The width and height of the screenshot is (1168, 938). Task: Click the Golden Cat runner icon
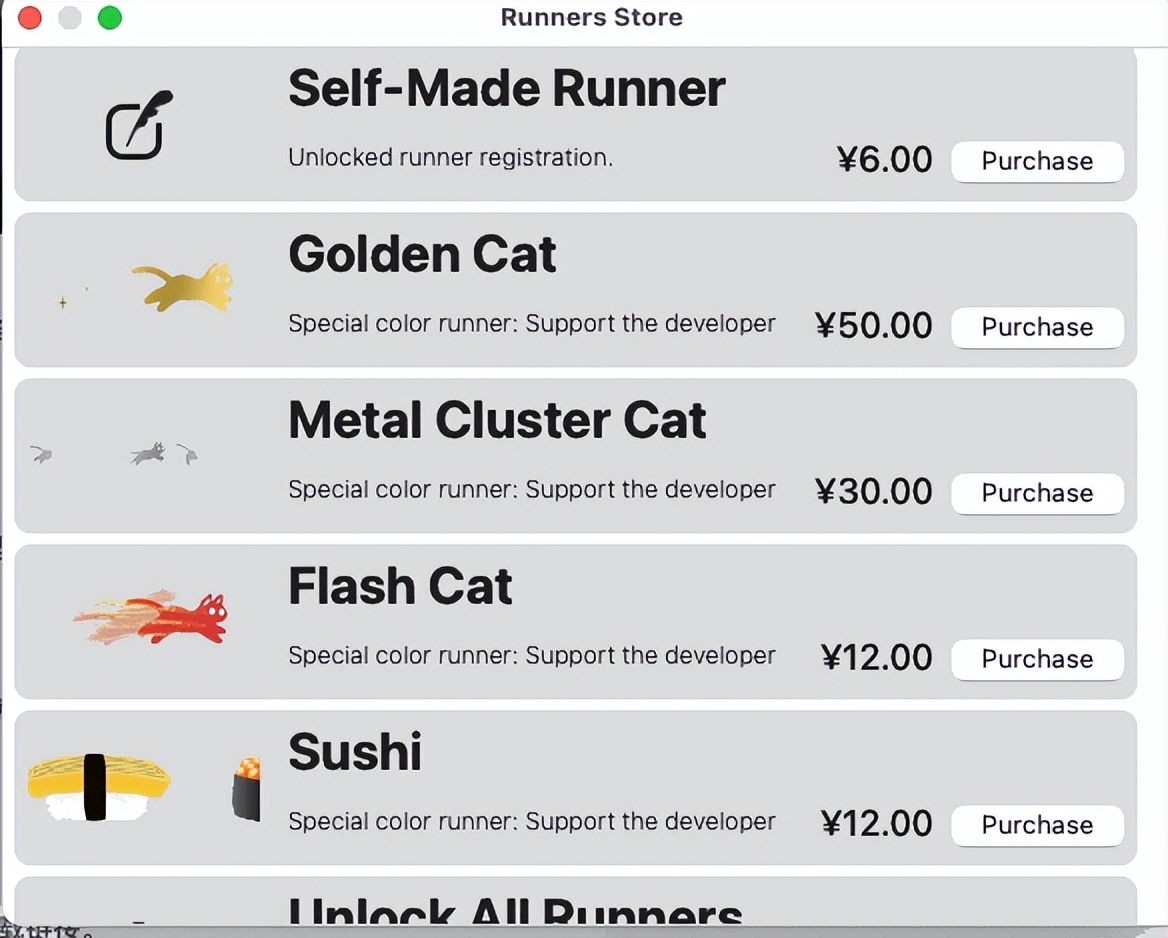(186, 287)
